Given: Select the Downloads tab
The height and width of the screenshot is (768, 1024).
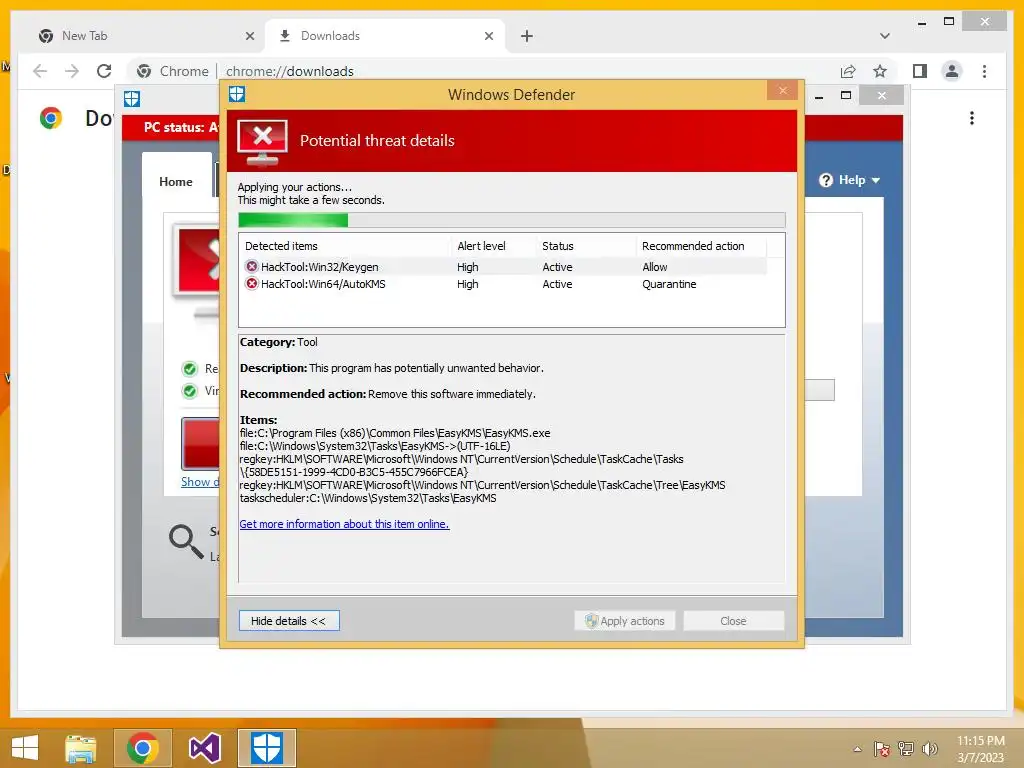Looking at the screenshot, I should [385, 36].
